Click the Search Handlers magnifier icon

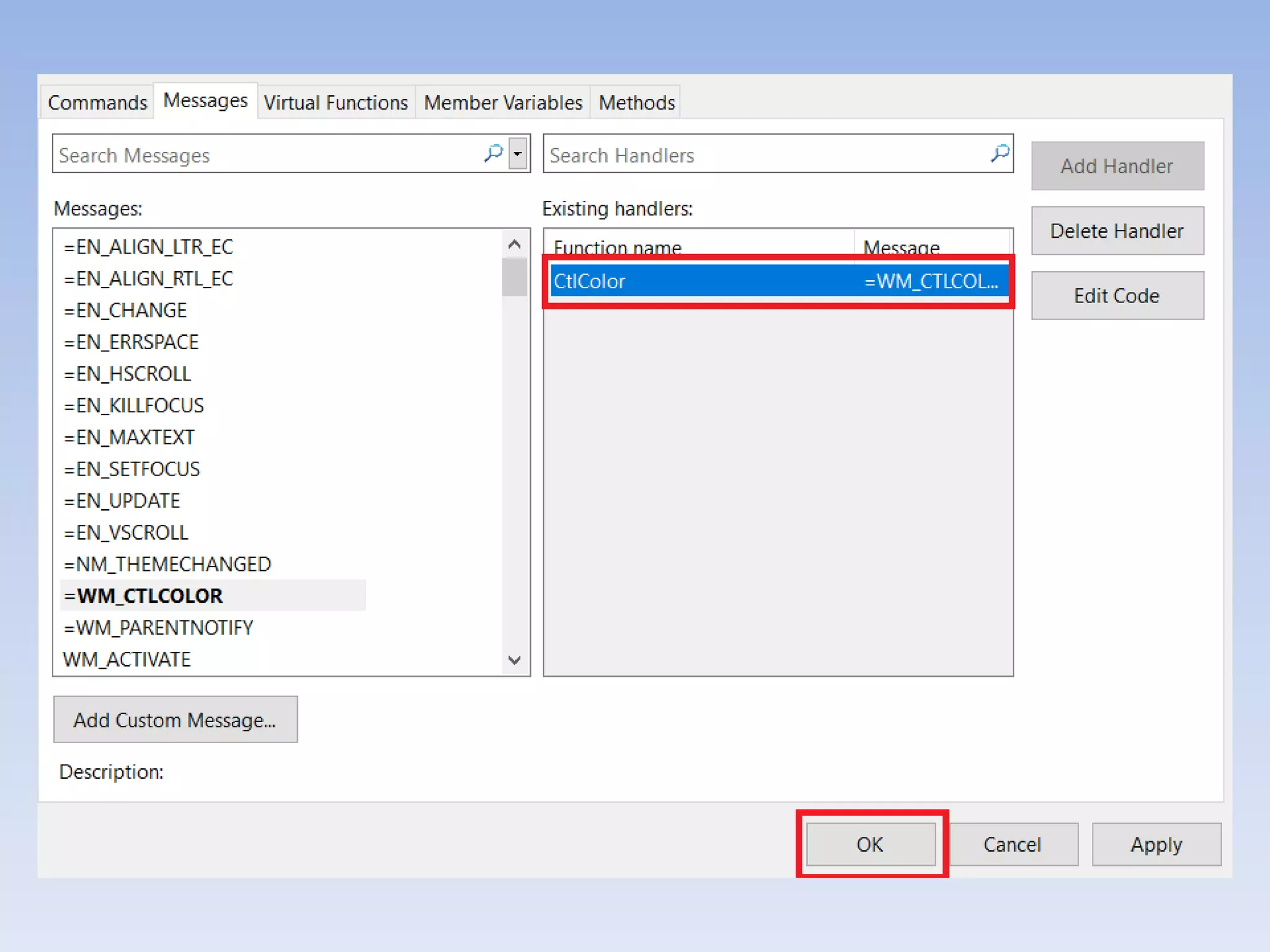point(1000,153)
